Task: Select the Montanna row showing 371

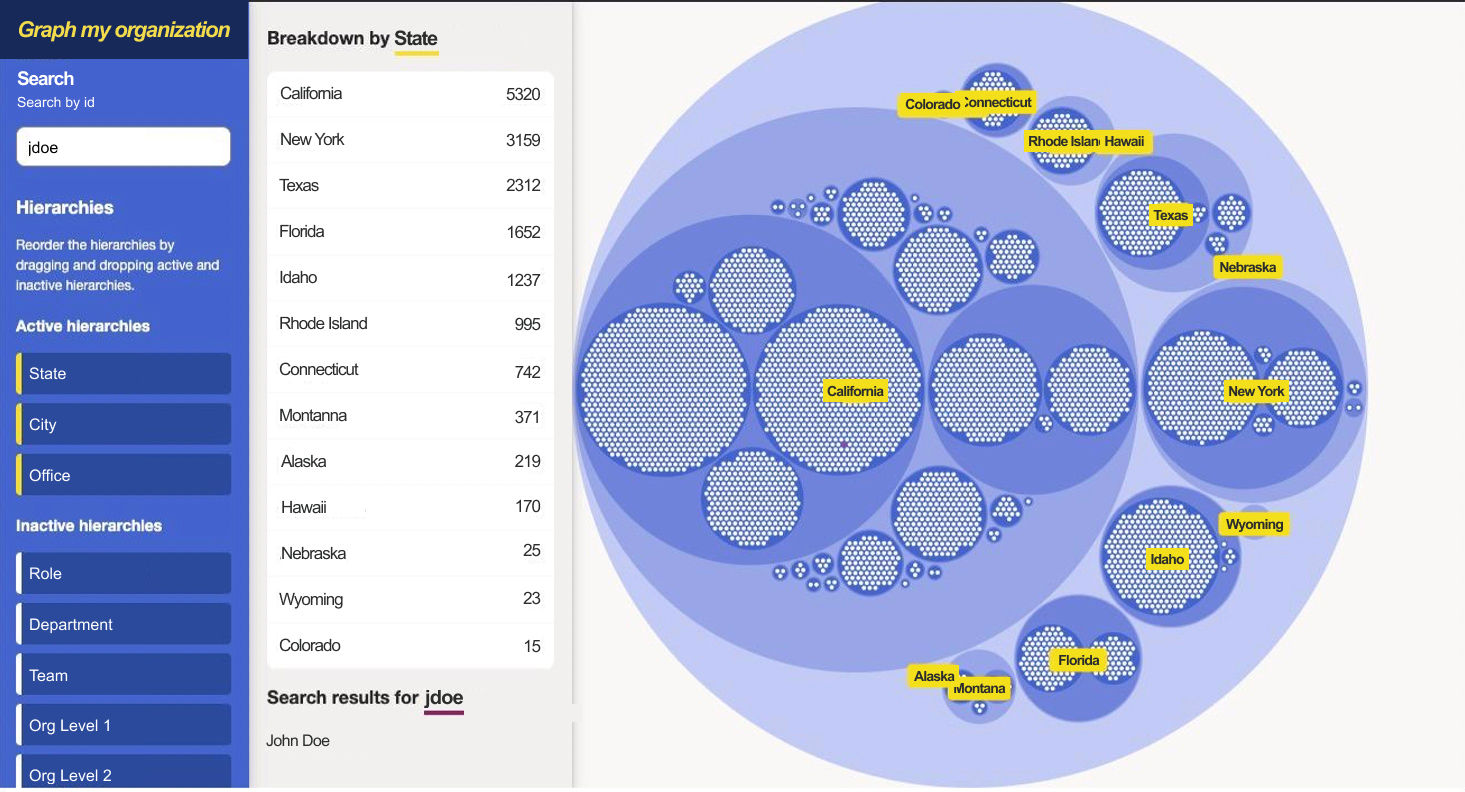Action: click(410, 416)
